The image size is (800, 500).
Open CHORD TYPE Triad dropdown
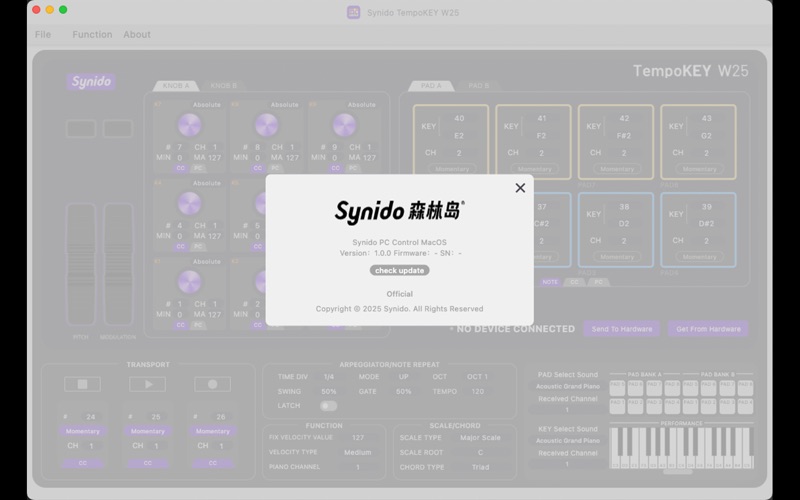click(480, 467)
